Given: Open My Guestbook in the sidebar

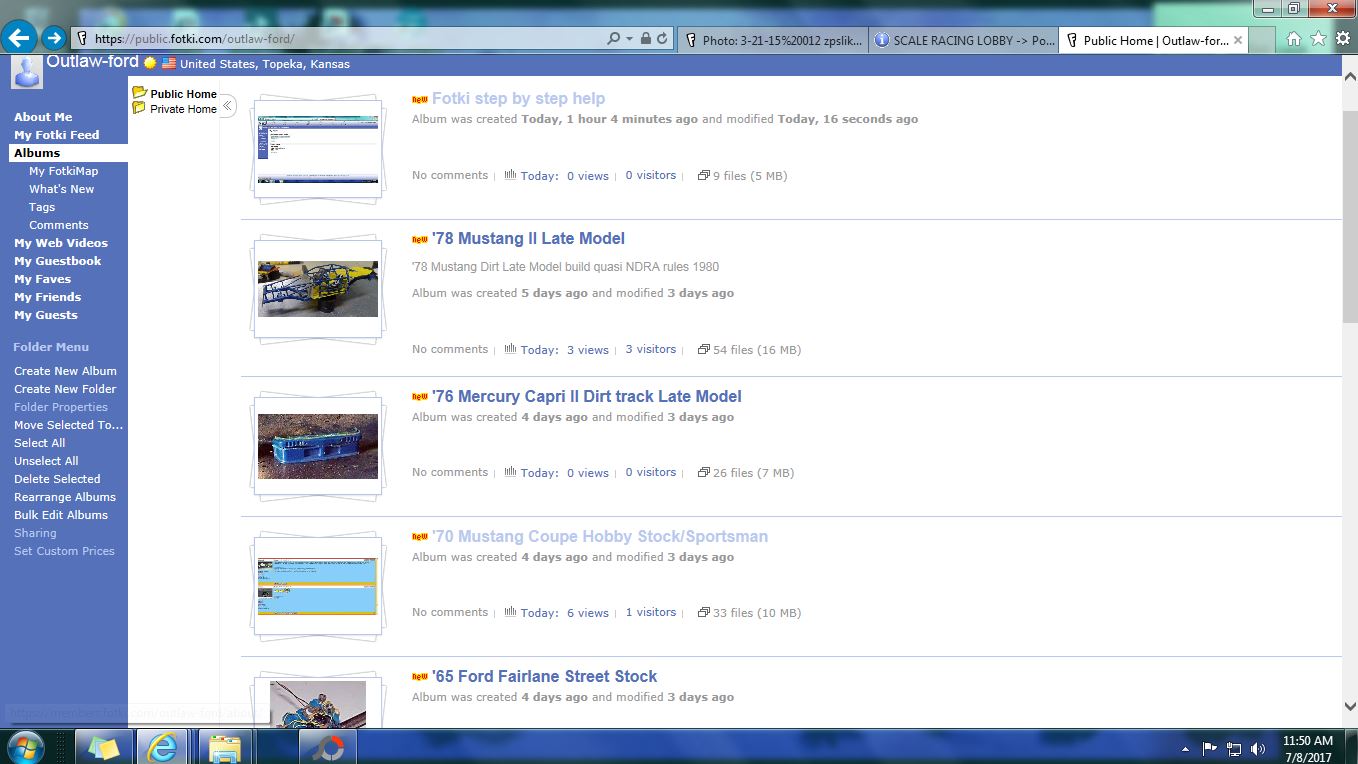Looking at the screenshot, I should 57,261.
